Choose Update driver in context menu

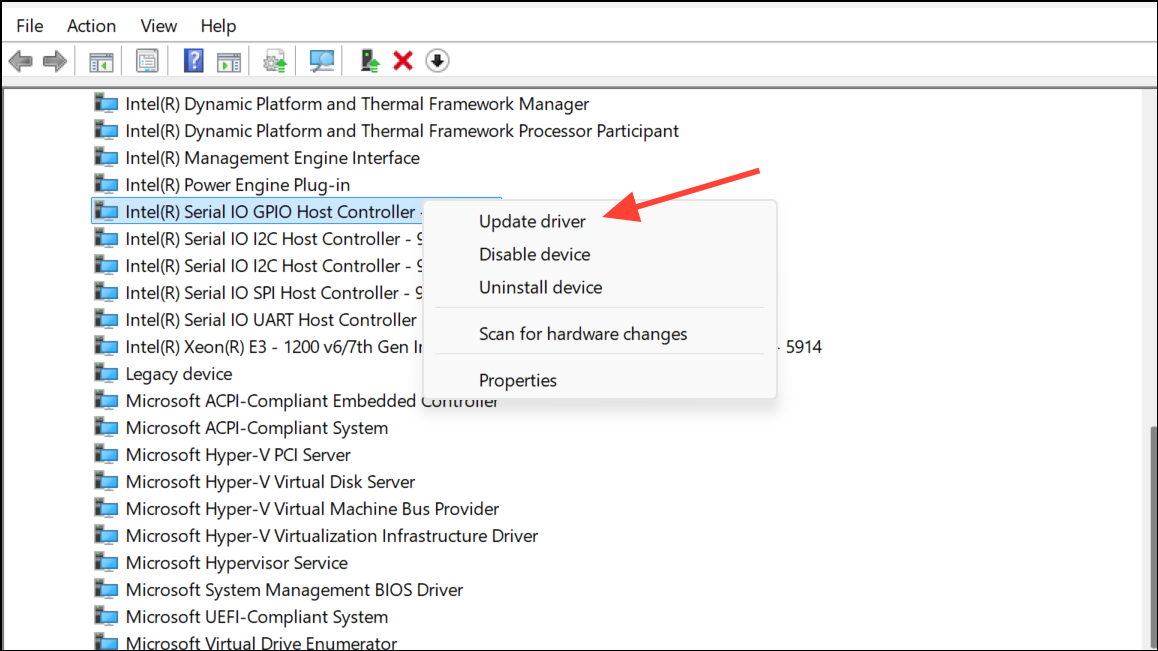point(532,221)
